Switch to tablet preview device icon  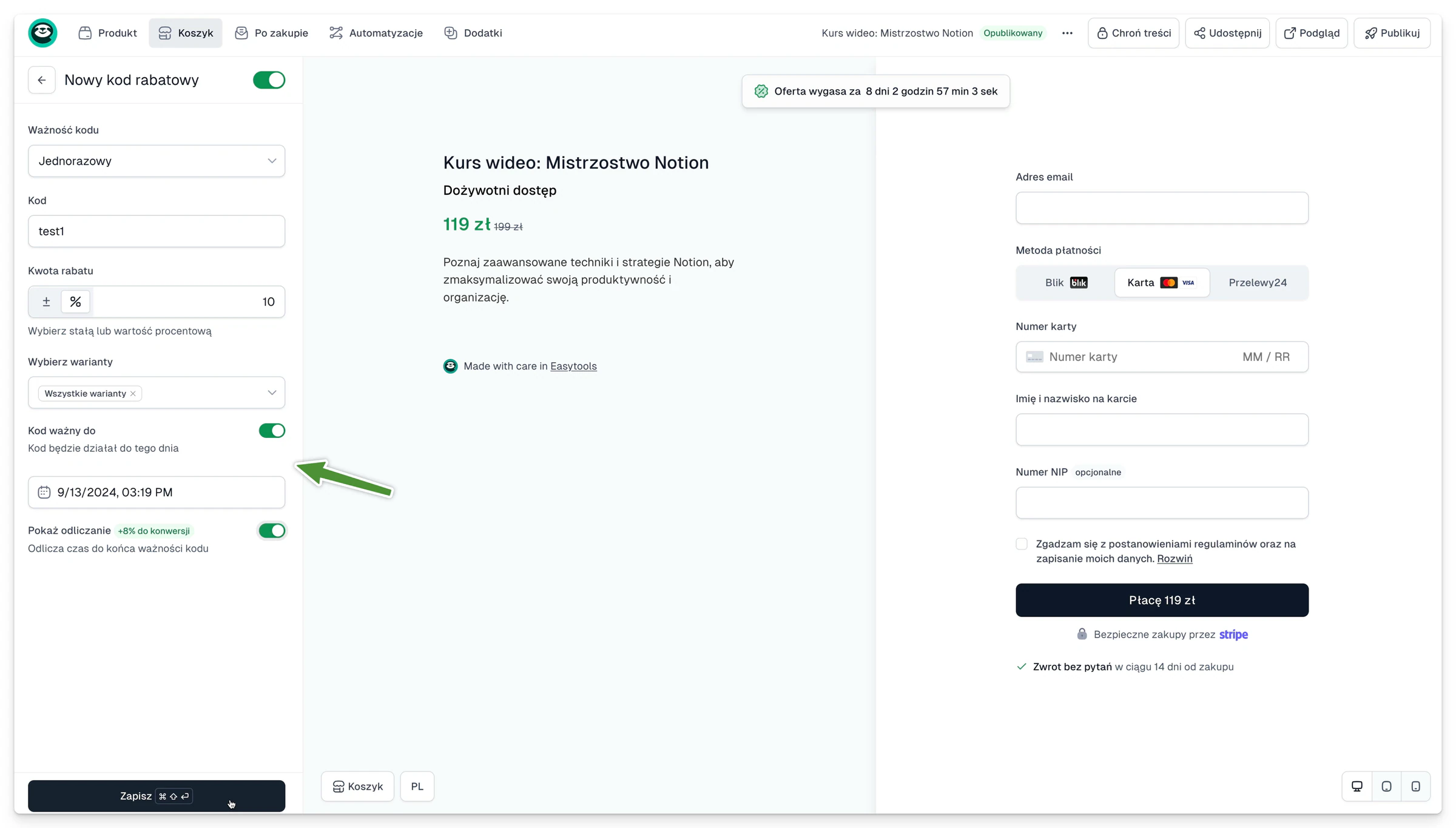tap(1386, 786)
